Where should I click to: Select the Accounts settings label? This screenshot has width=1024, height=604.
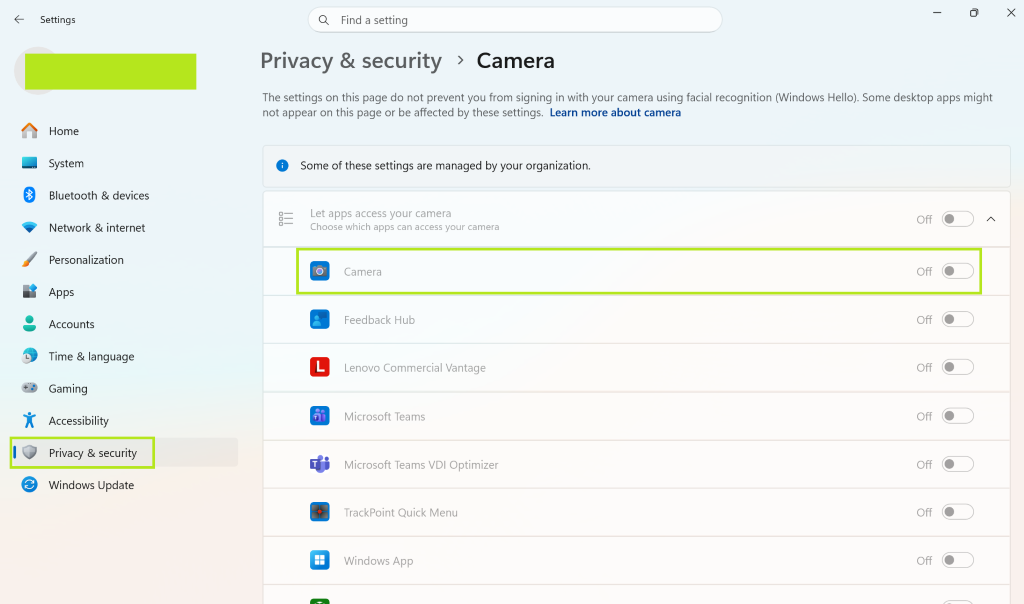point(71,324)
